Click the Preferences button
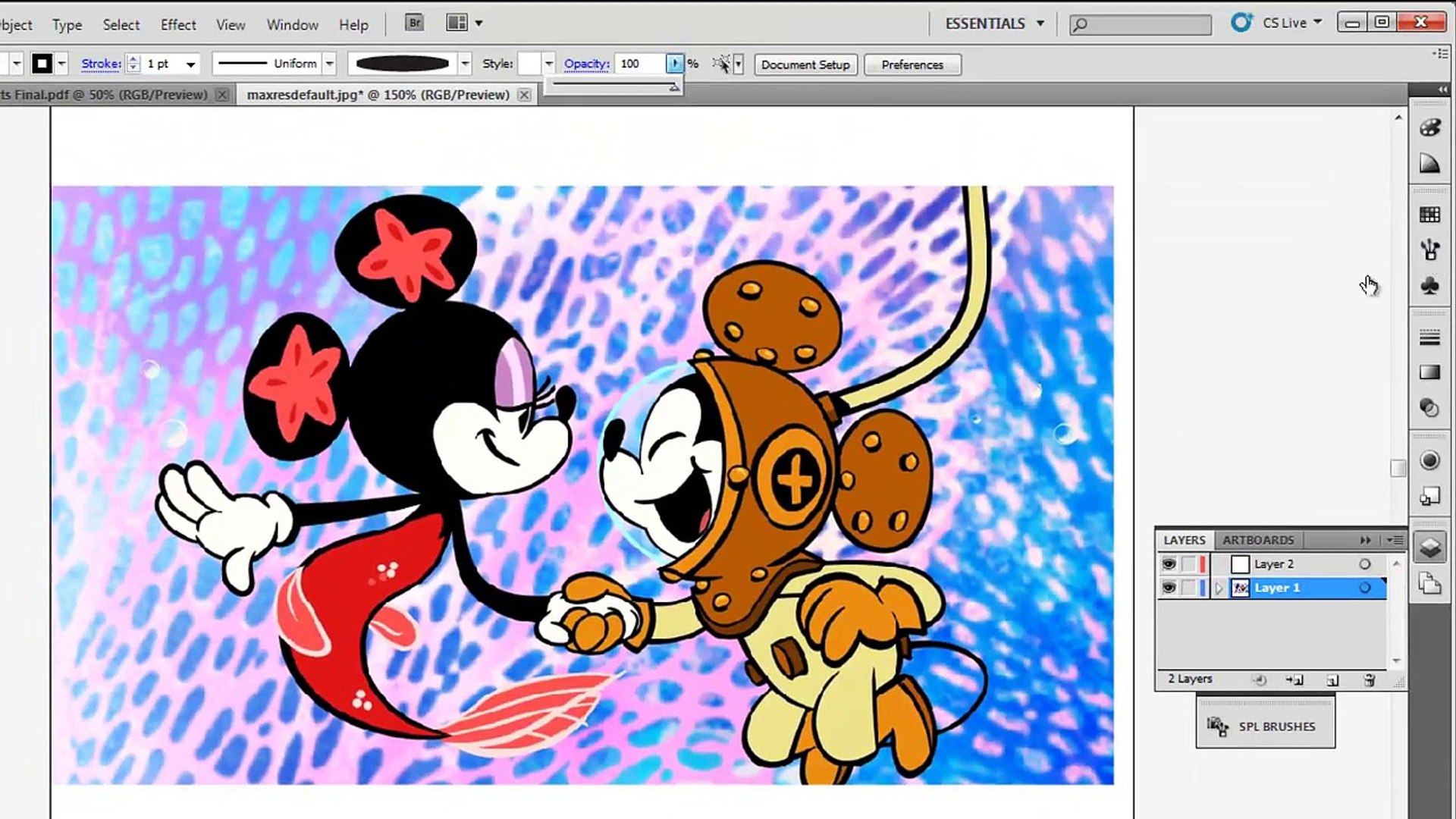1456x819 pixels. (x=912, y=64)
